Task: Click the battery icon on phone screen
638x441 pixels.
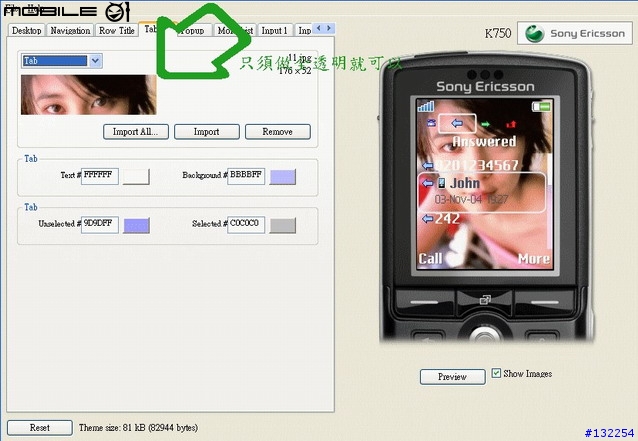Action: 541,107
